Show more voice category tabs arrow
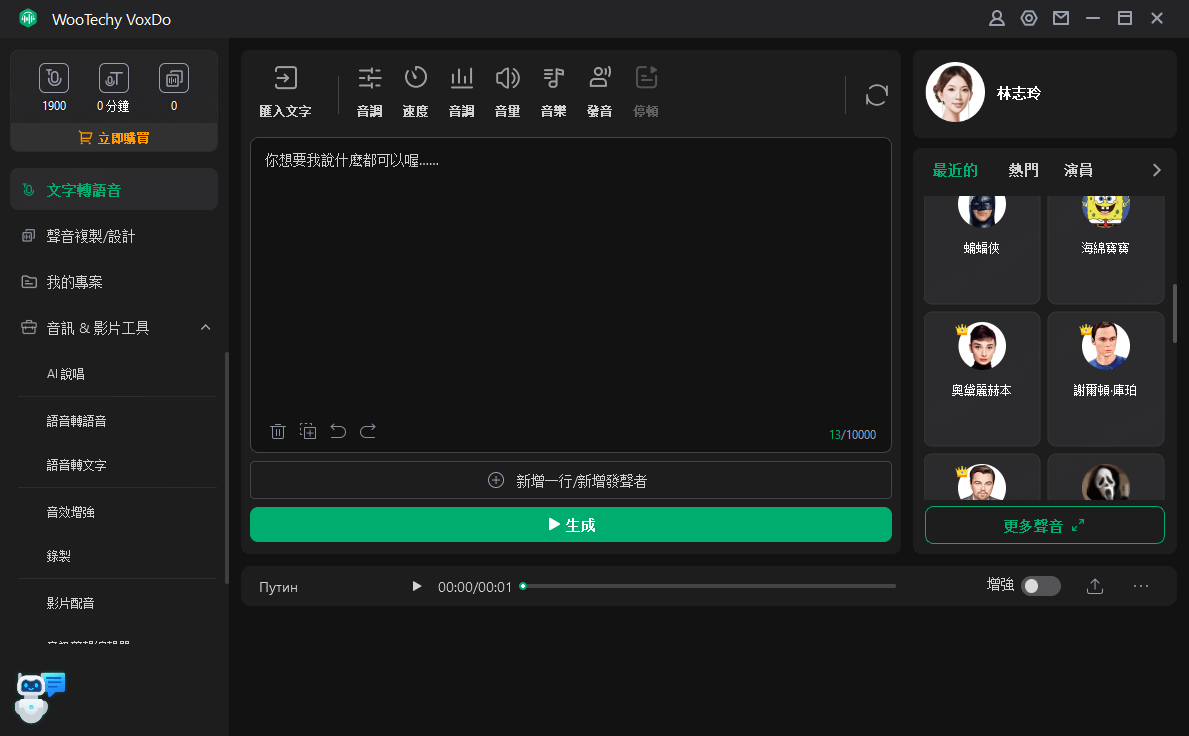 pos(1156,170)
